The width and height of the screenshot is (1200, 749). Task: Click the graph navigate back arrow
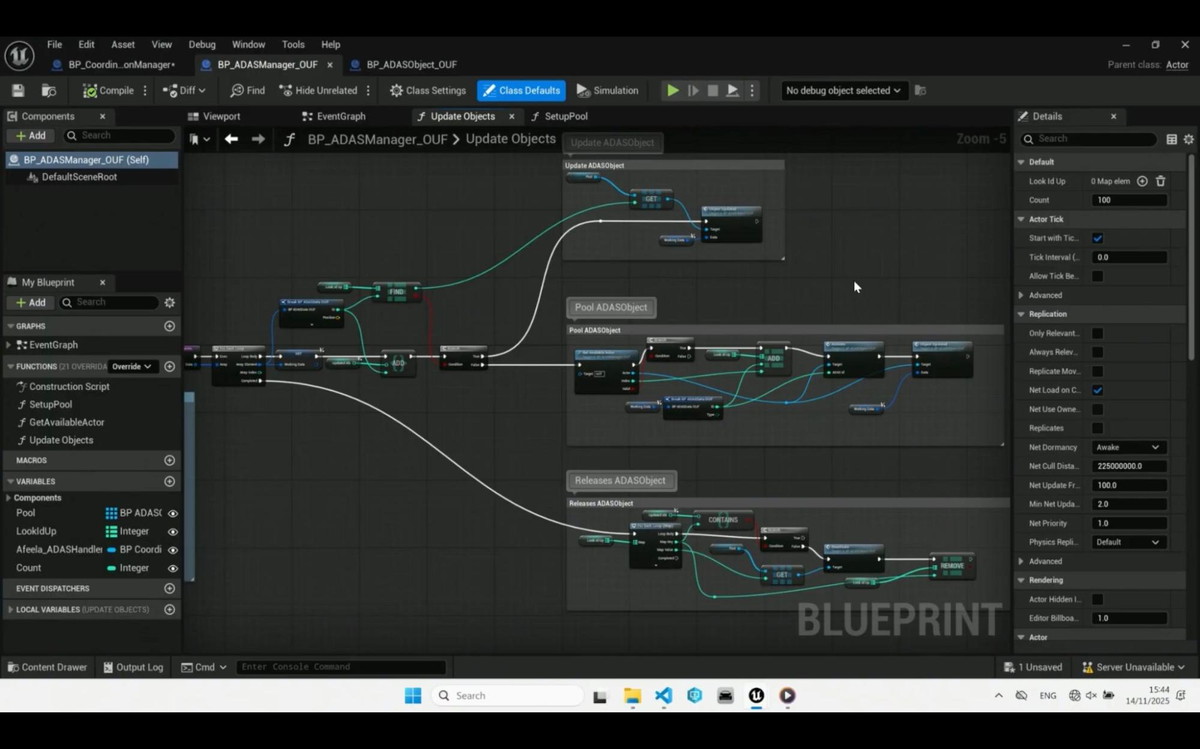[231, 139]
